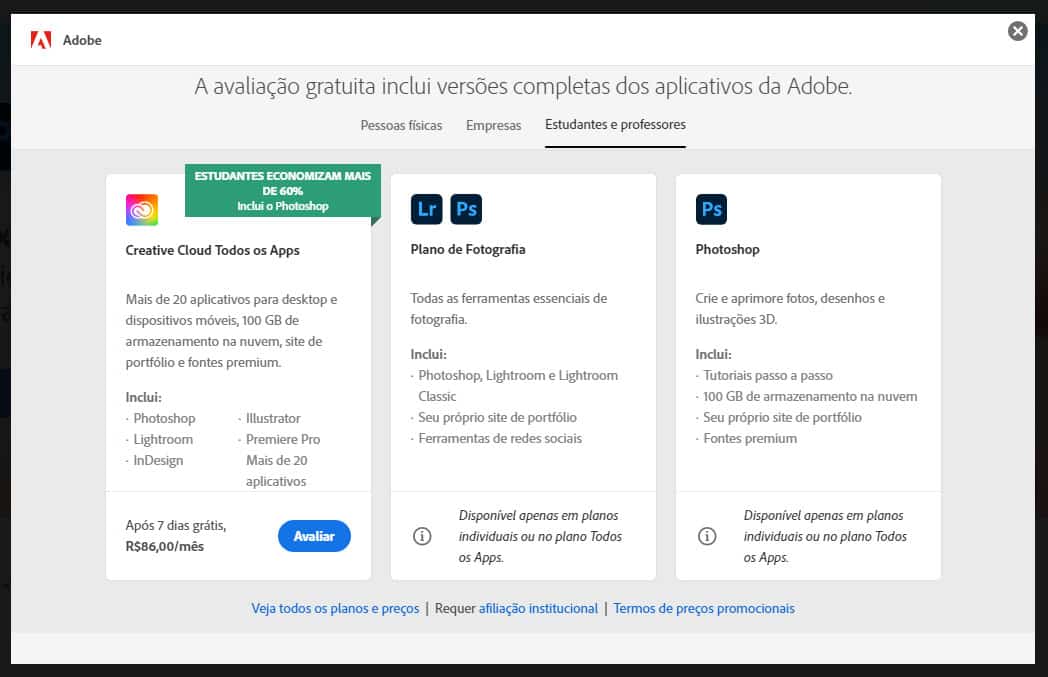Click the Adobe logo icon in header
Image resolution: width=1048 pixels, height=677 pixels.
tap(41, 40)
